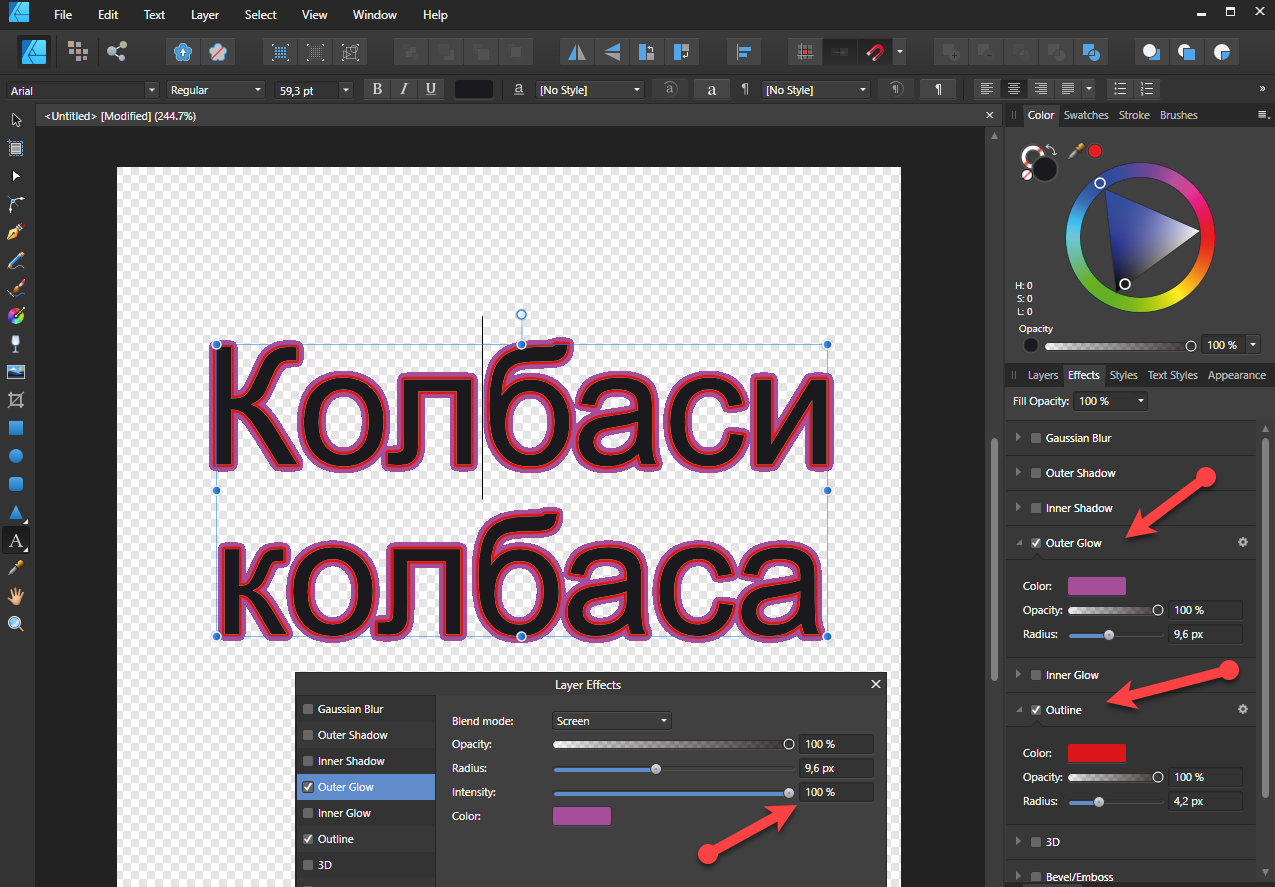1275x887 pixels.
Task: Select the Artistic Text tool
Action: pyautogui.click(x=16, y=541)
